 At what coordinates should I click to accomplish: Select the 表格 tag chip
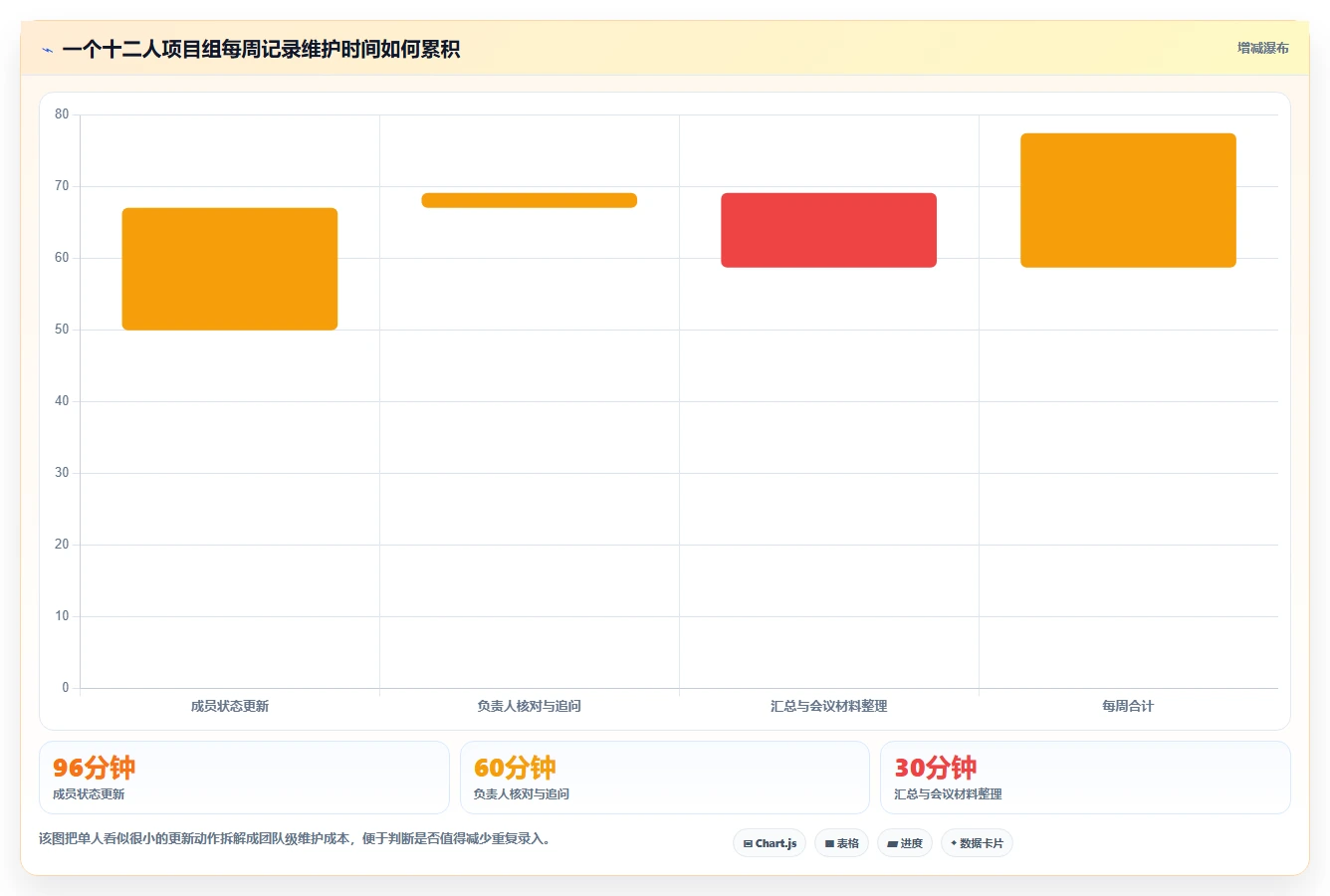(x=841, y=843)
